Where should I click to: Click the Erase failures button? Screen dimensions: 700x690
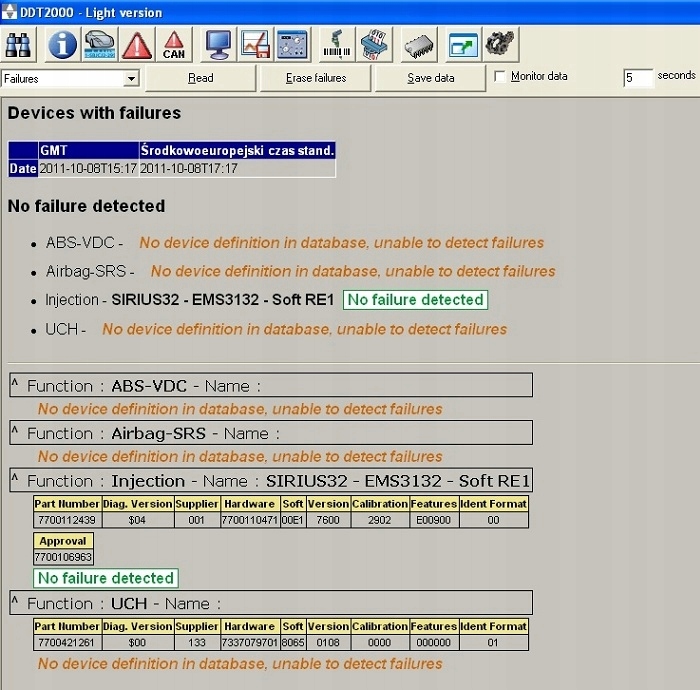(316, 78)
